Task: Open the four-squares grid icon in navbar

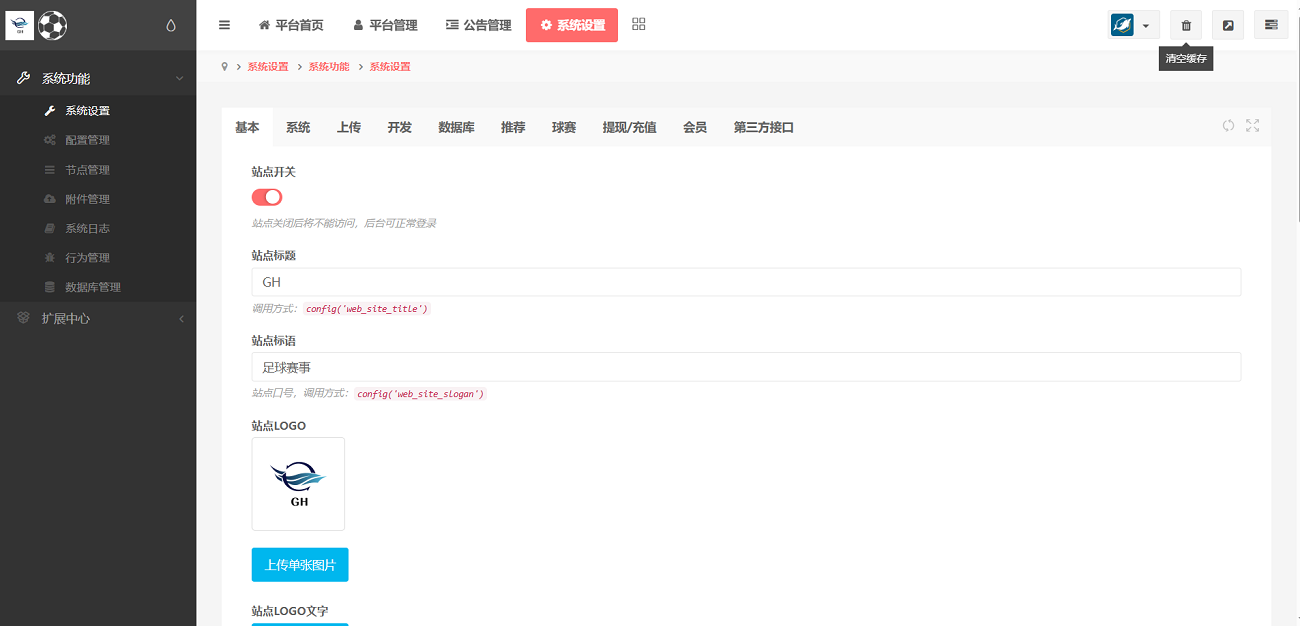Action: (639, 25)
